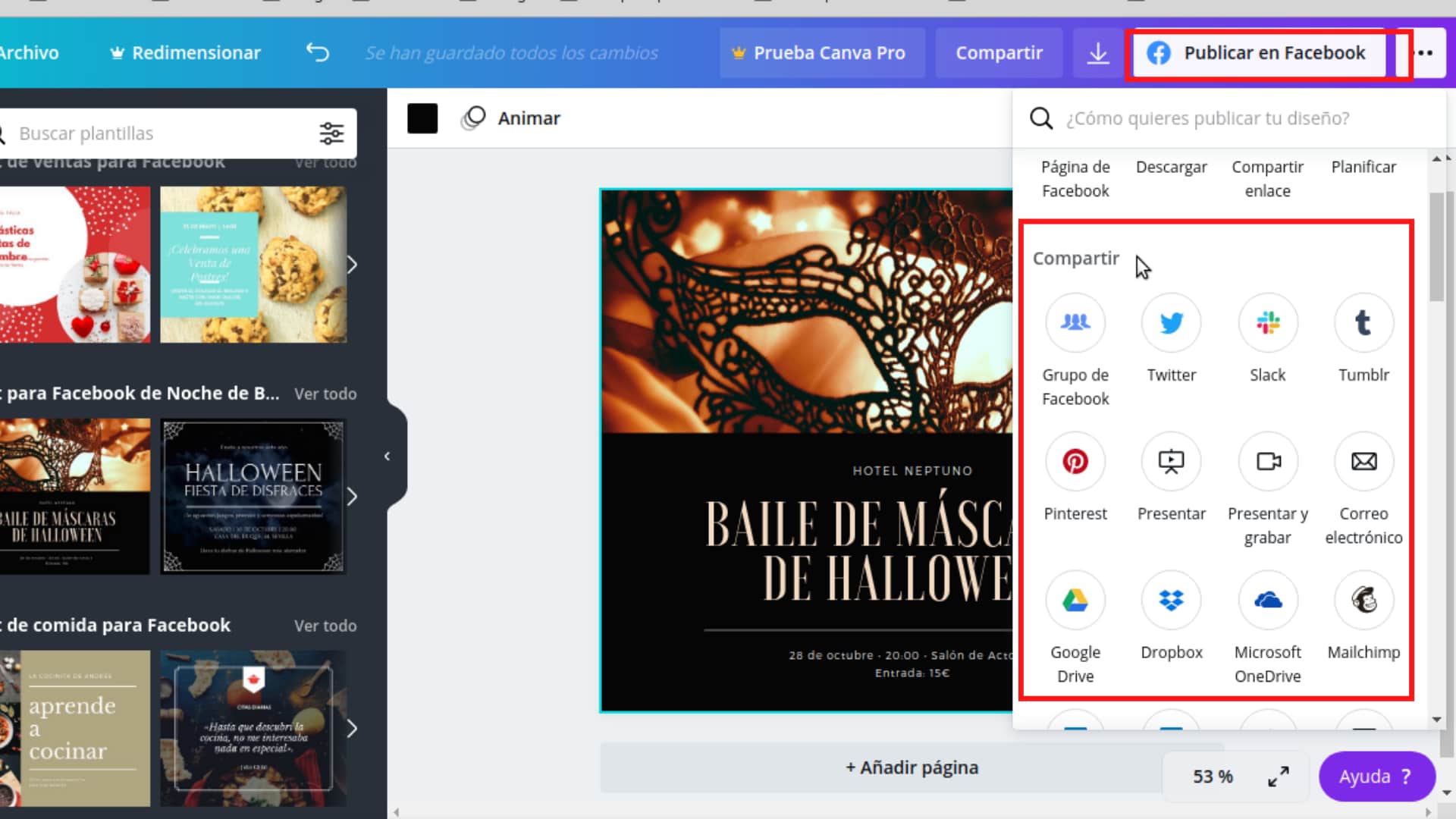Viewport: 1456px width, 819px height.
Task: Share the design on Pinterest
Action: click(1075, 461)
